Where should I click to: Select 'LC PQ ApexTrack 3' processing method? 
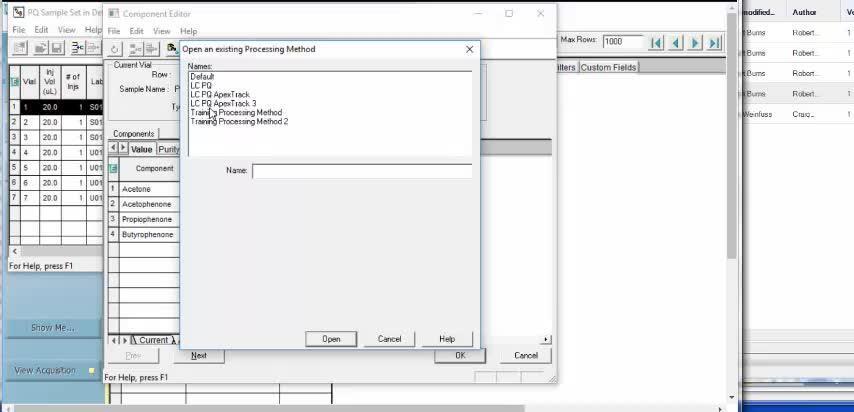pos(223,104)
